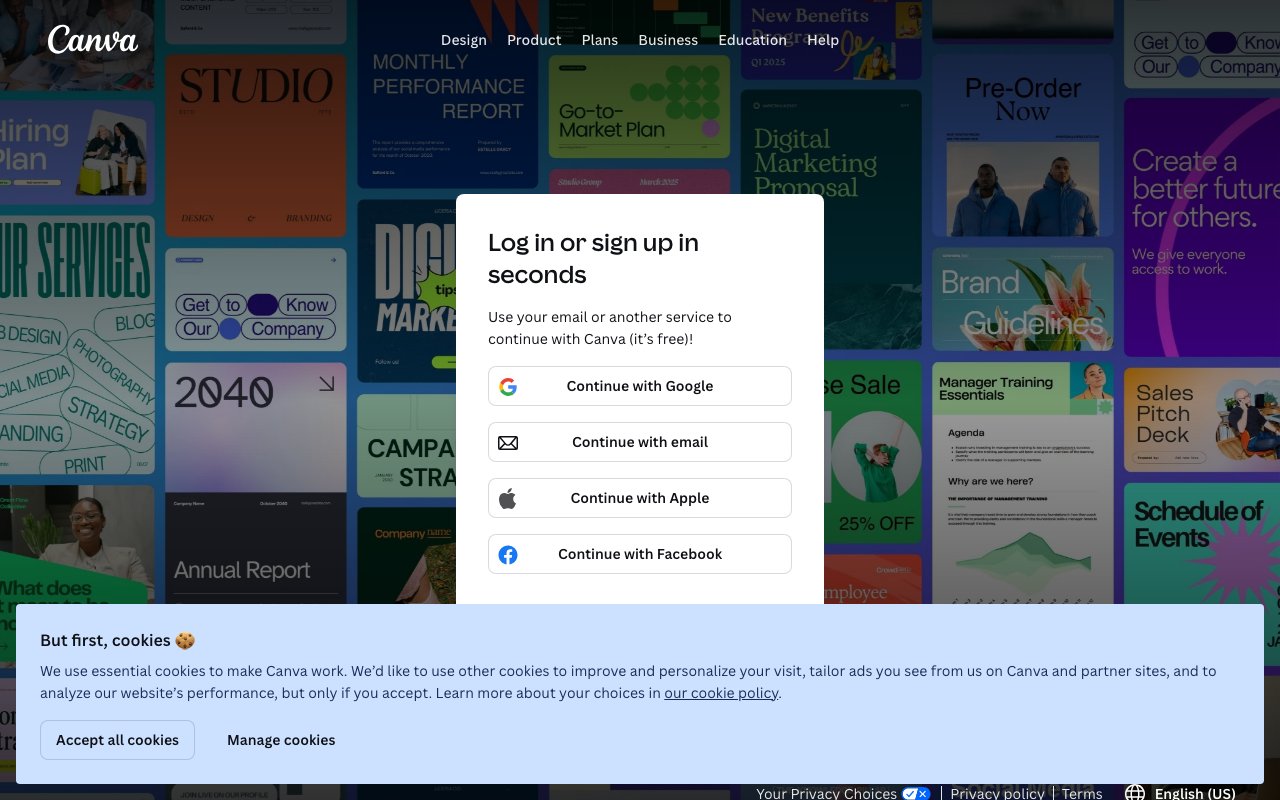Open the Design menu
This screenshot has height=800, width=1280.
tap(464, 40)
